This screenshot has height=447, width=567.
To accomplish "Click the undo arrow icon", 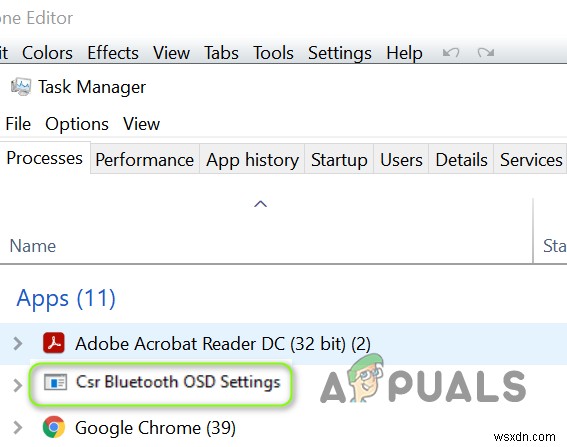I will pos(451,53).
